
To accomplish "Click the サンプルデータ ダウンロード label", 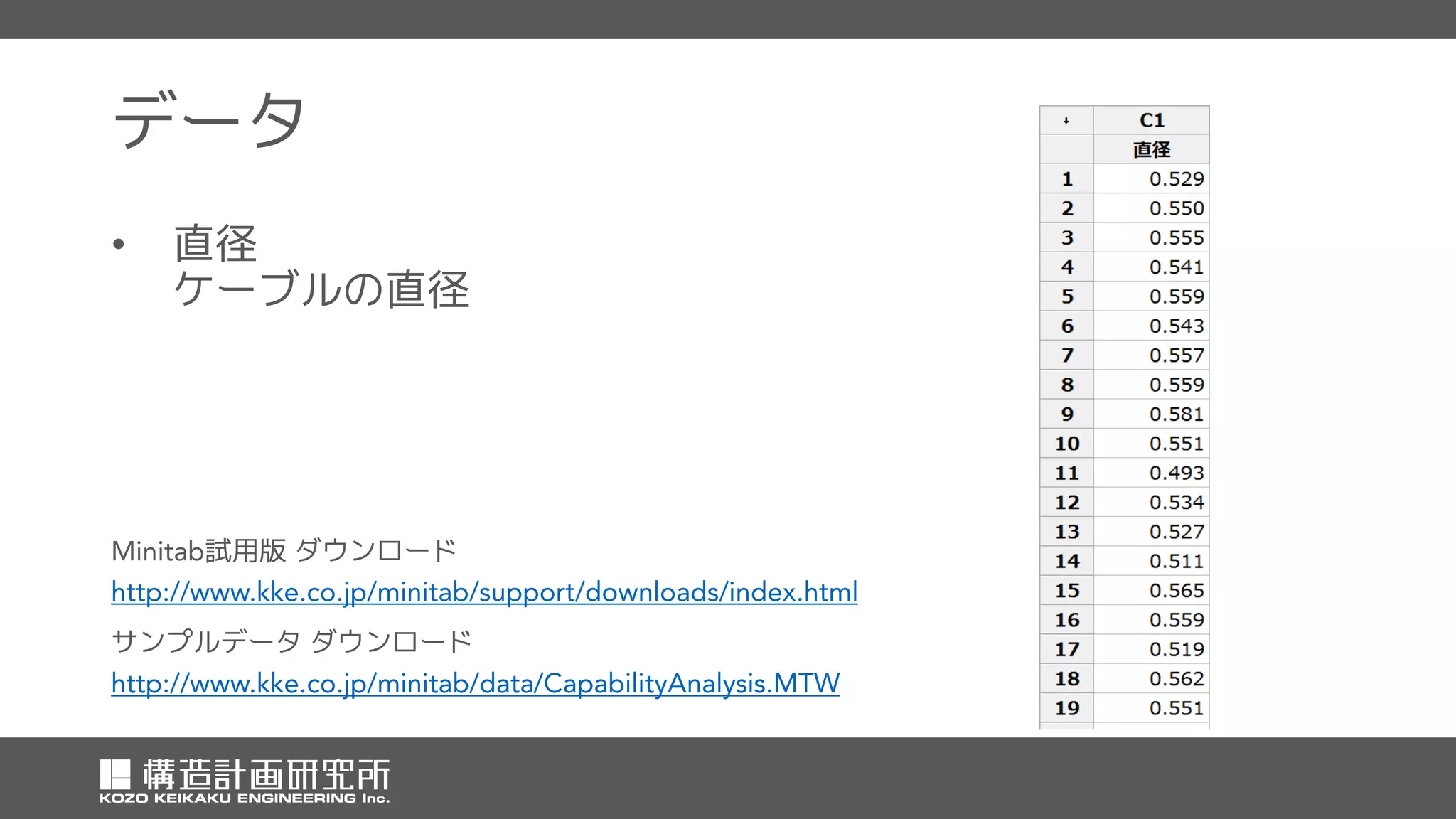I will click(x=291, y=642).
